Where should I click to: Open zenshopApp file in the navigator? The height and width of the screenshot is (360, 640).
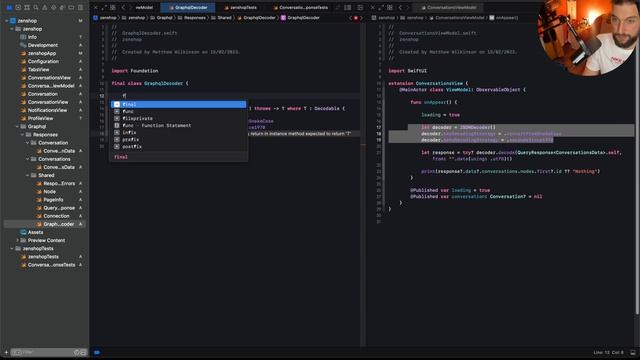click(42, 53)
